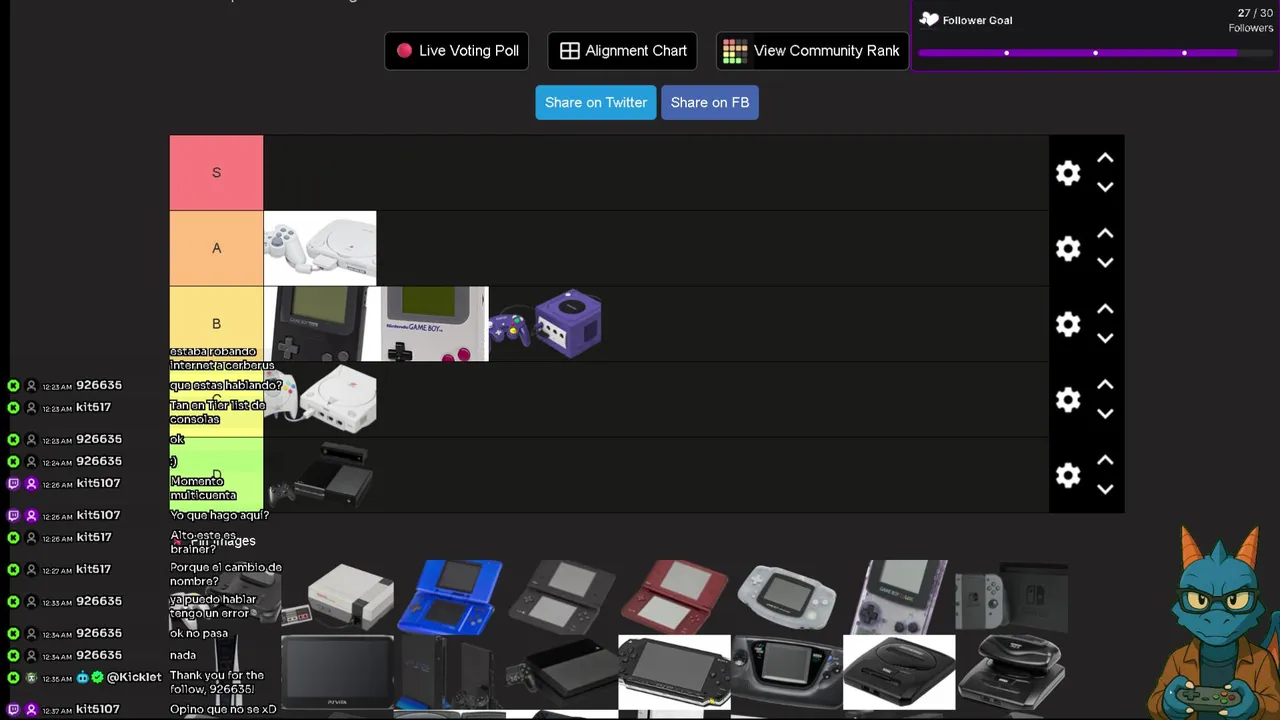The height and width of the screenshot is (720, 1280).
Task: Pick the purple Game Boy Color image
Action: pyautogui.click(x=899, y=597)
